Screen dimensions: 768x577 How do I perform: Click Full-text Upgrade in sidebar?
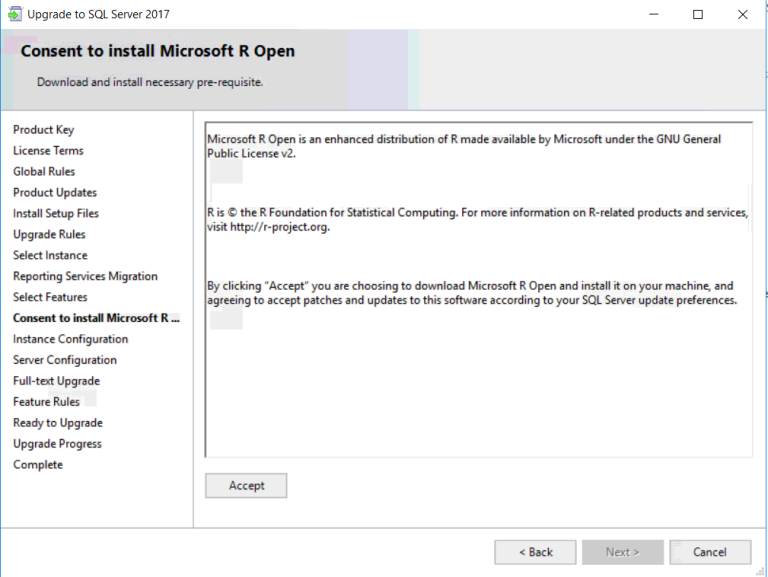(x=56, y=382)
